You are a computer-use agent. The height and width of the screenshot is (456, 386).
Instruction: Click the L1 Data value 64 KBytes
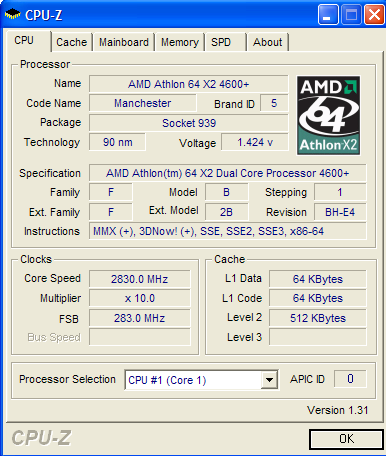tap(318, 279)
